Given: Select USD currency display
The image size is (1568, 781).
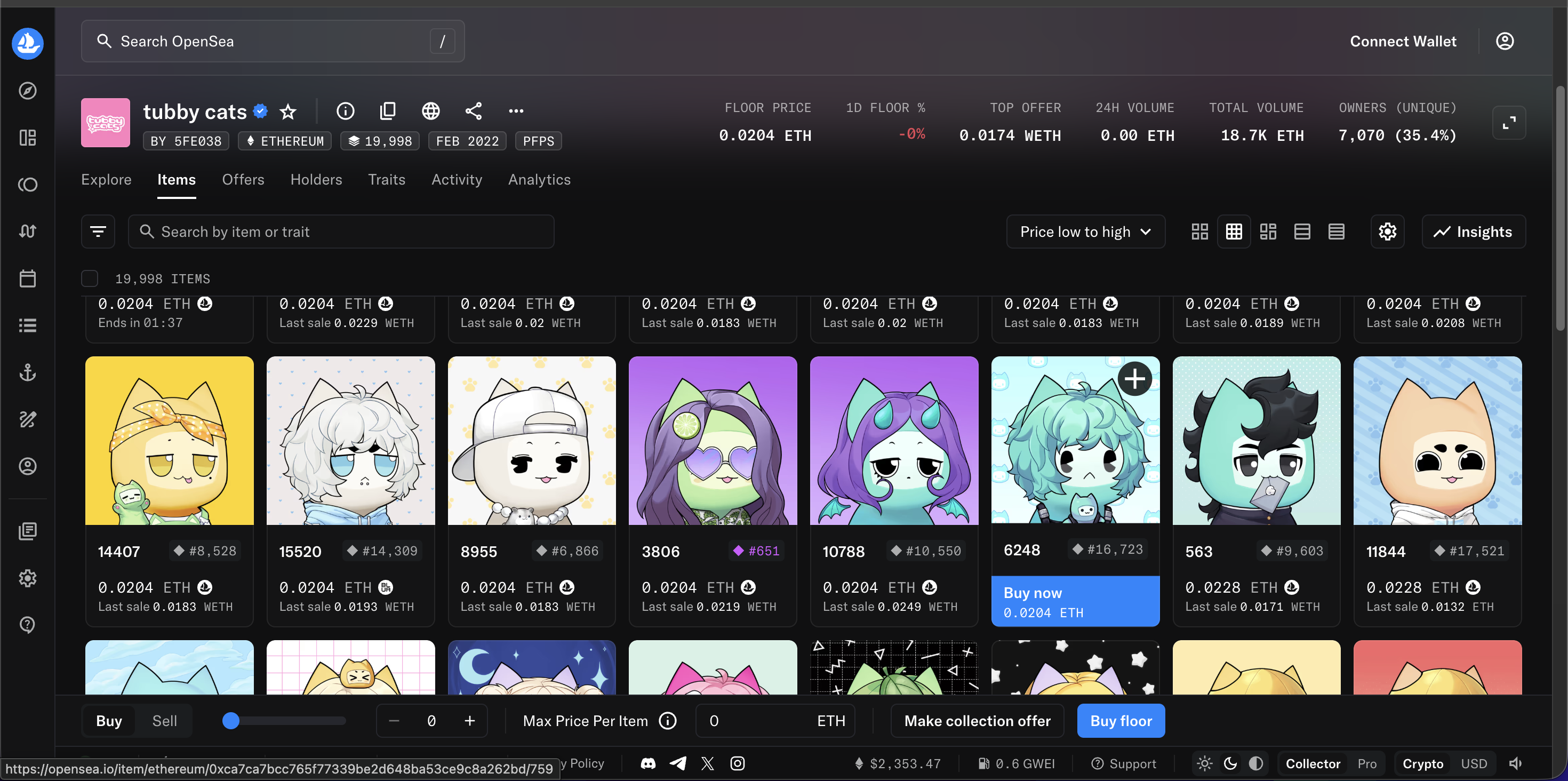Looking at the screenshot, I should tap(1474, 763).
